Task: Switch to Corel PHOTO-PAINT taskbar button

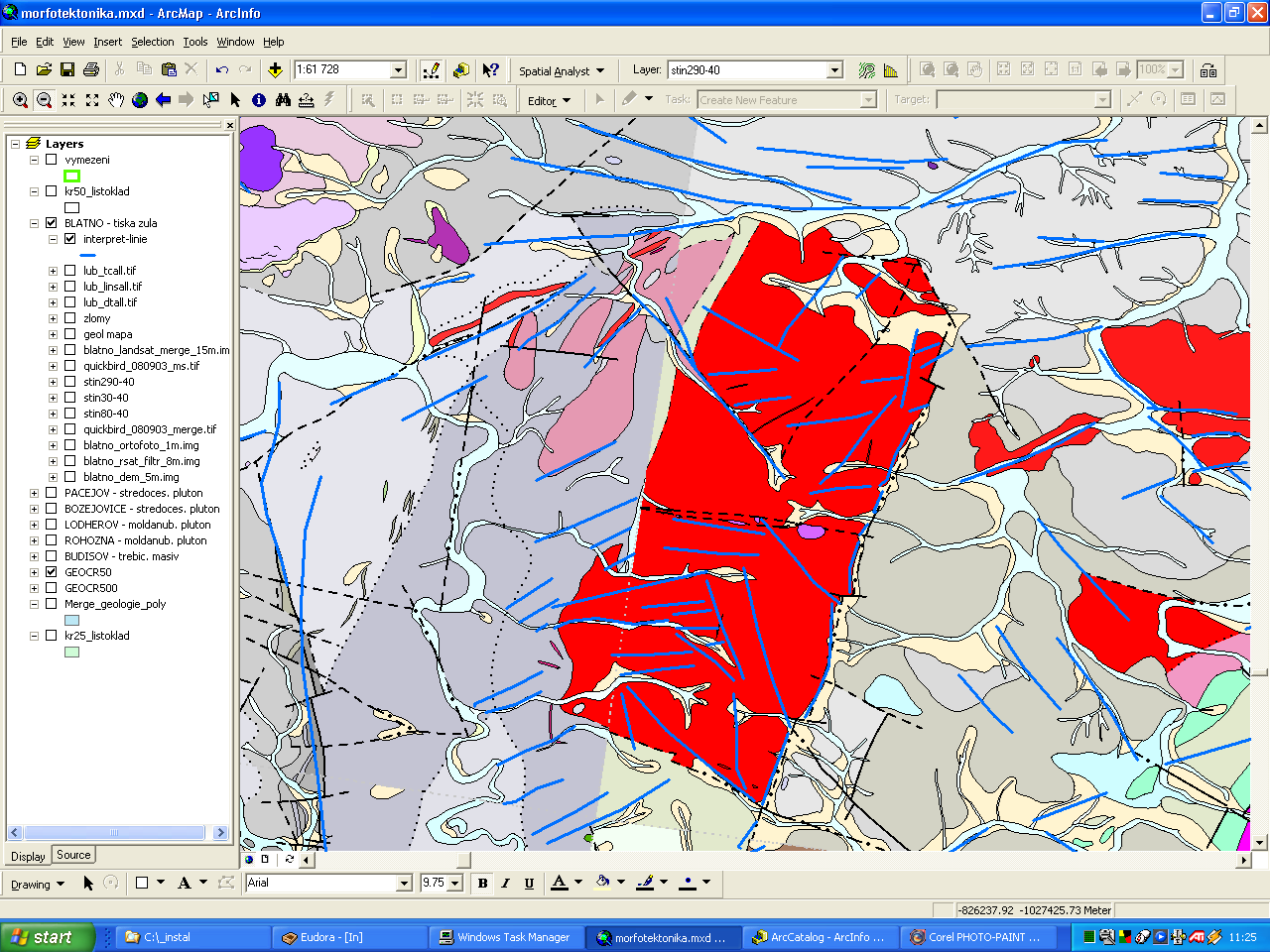Action: tap(978, 937)
